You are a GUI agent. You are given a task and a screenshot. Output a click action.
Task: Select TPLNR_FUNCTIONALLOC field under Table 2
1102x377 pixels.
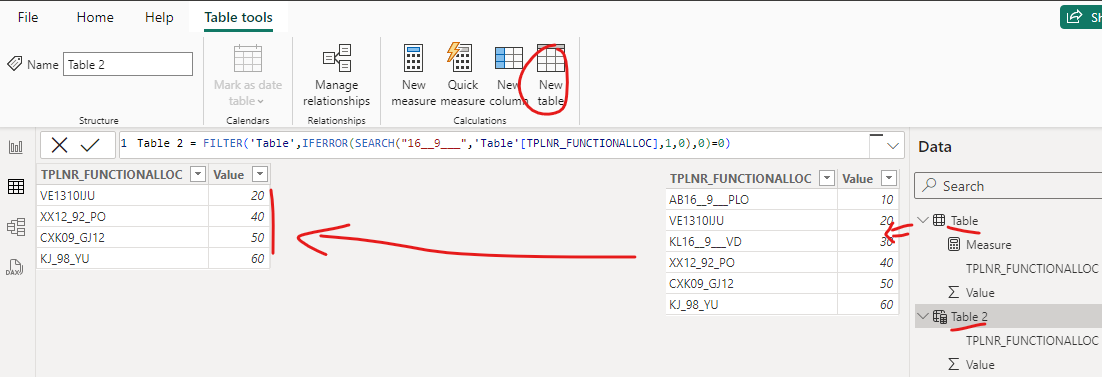(1032, 340)
